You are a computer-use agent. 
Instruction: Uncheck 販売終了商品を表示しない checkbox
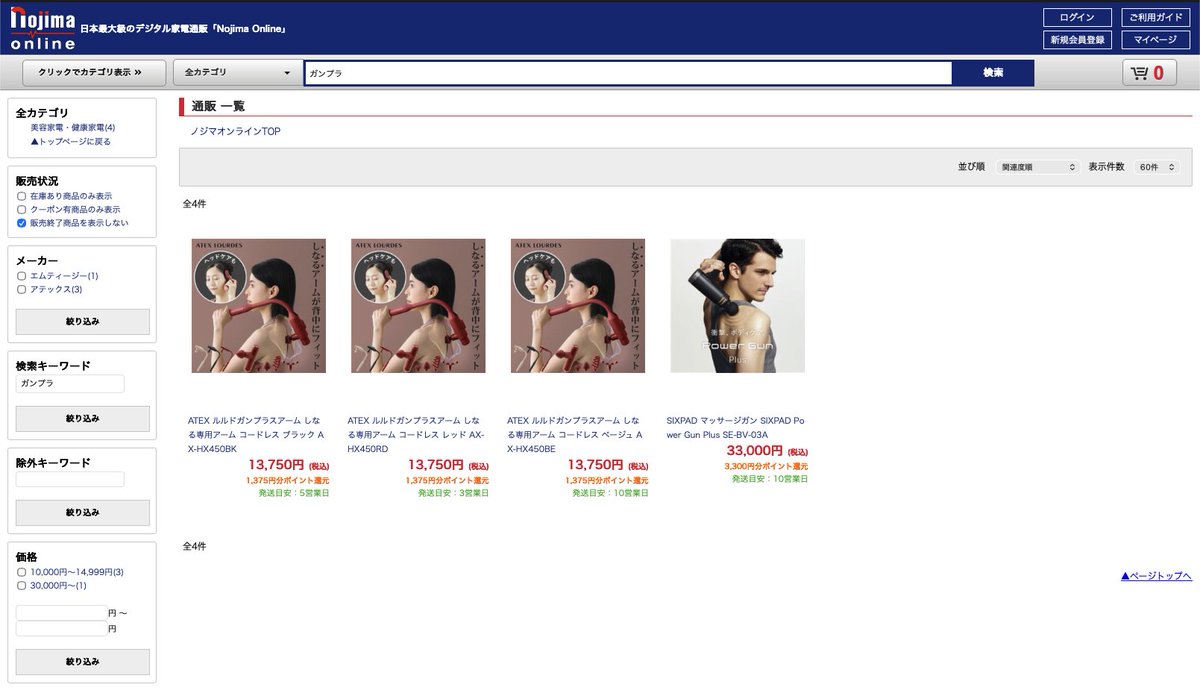pos(22,223)
